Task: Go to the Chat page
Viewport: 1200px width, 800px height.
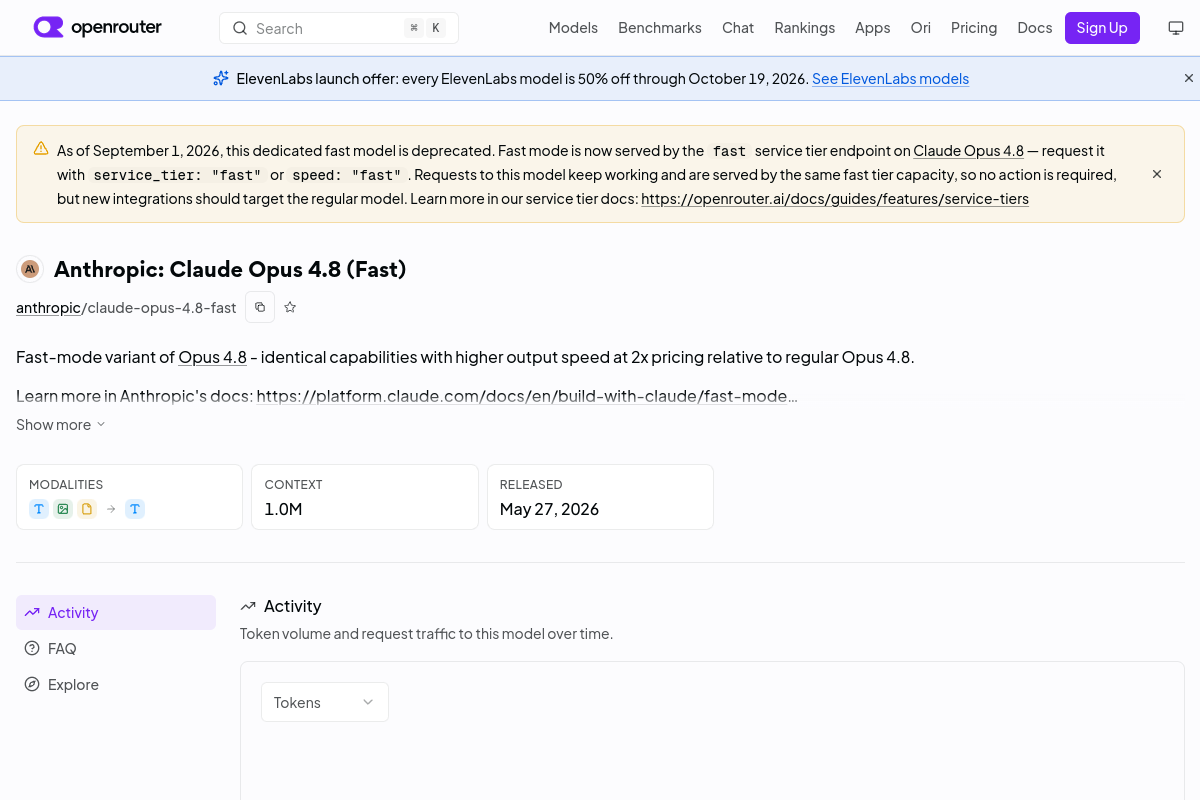Action: (738, 28)
